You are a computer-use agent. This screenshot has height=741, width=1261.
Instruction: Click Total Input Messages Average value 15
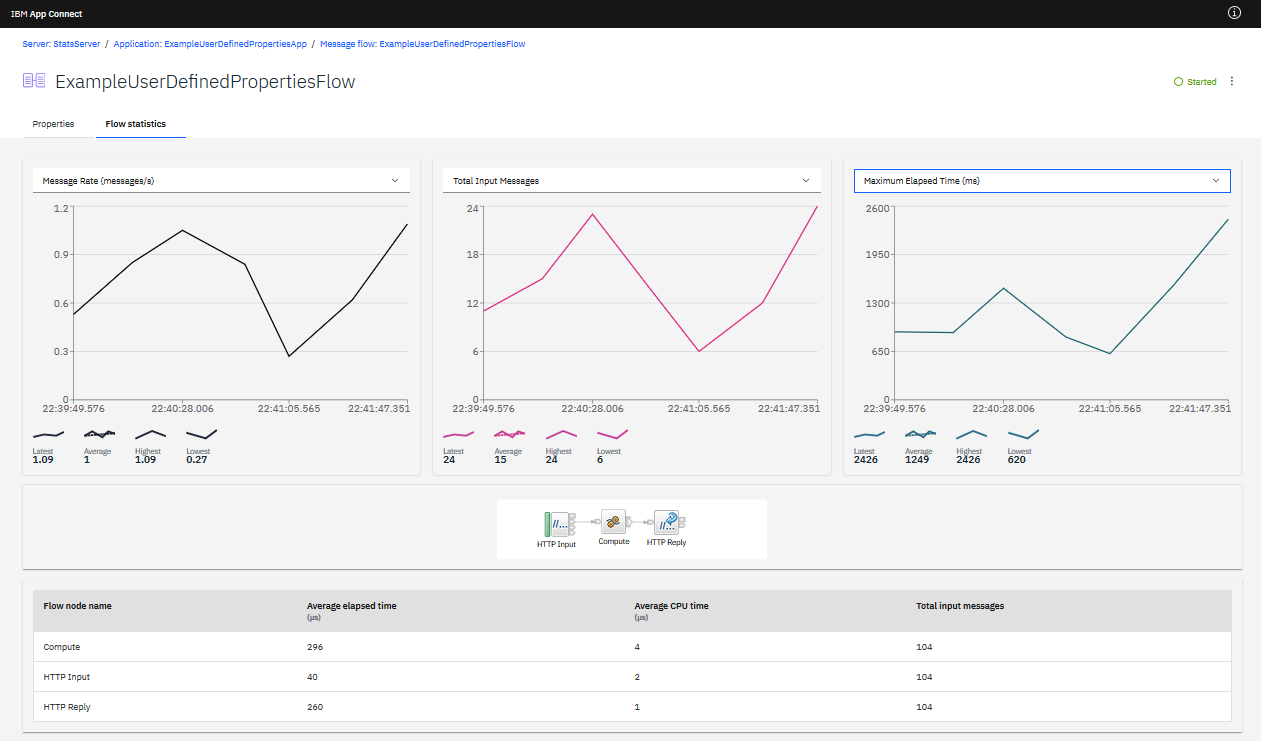coord(500,460)
